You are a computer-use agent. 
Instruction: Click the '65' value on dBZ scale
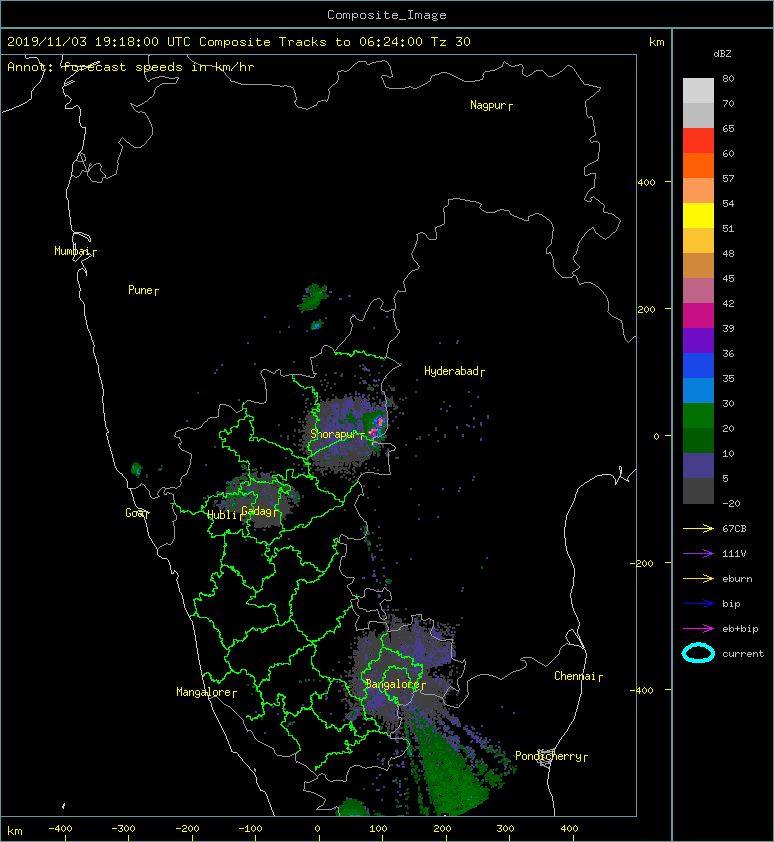(728, 128)
